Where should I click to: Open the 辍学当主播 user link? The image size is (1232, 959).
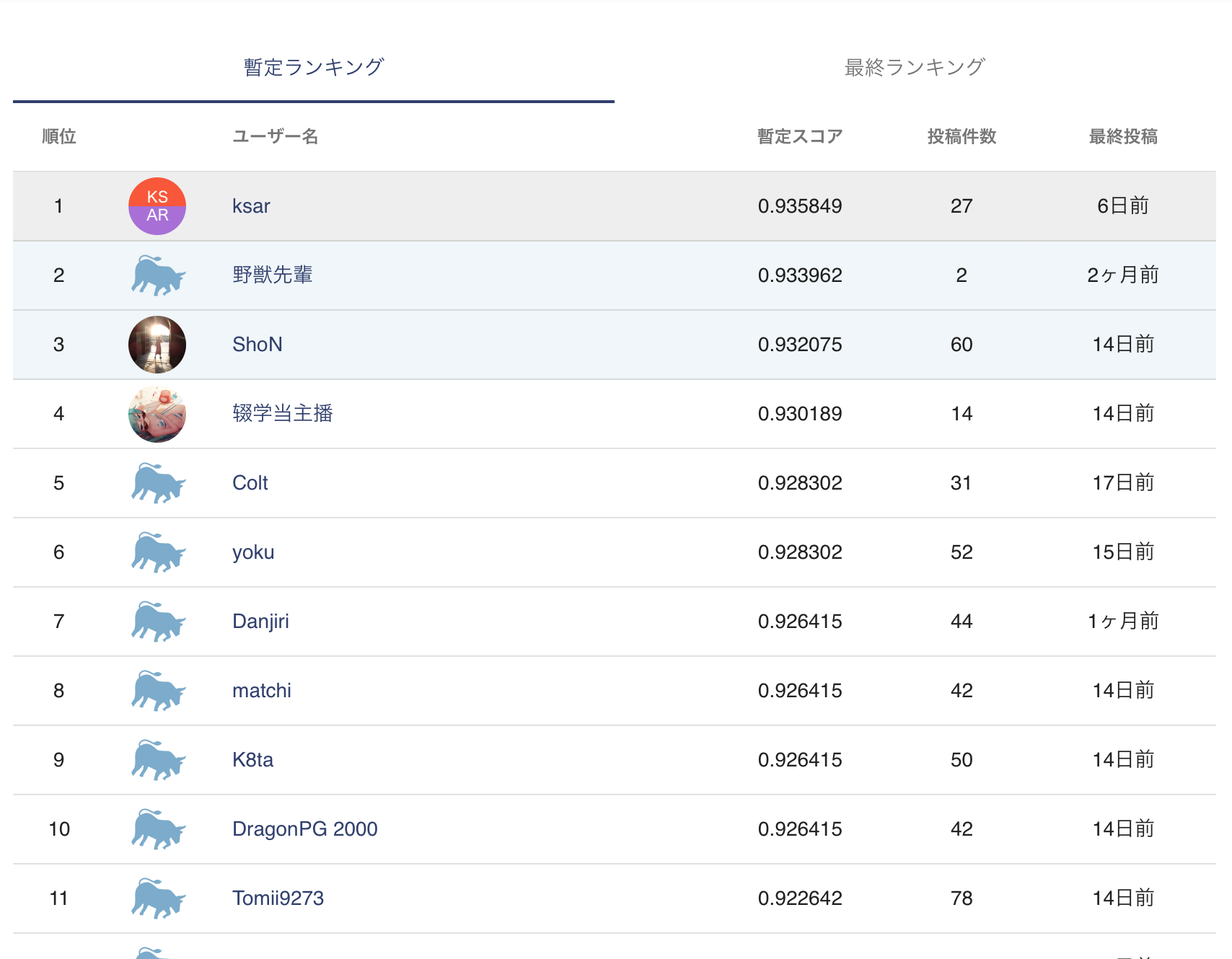pos(283,413)
